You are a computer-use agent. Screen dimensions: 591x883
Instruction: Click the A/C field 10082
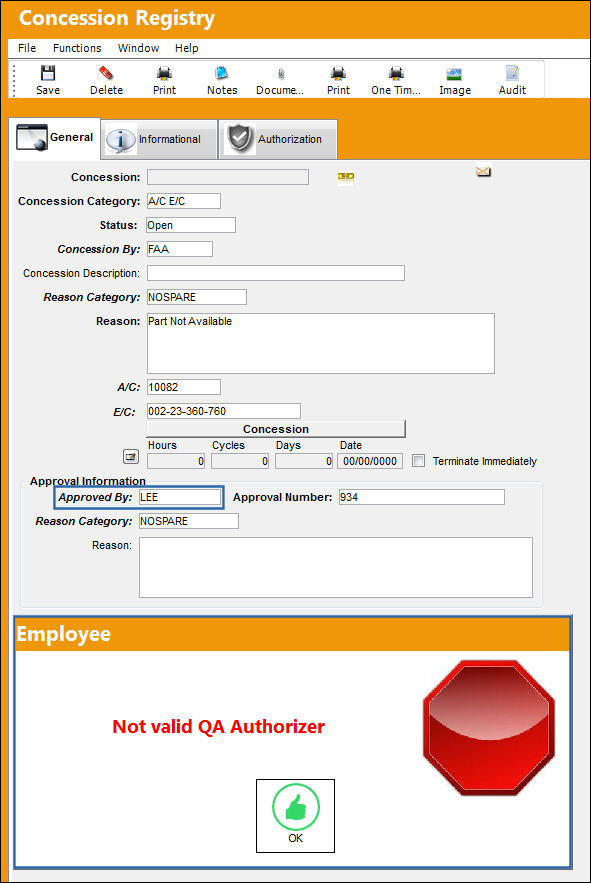click(184, 387)
